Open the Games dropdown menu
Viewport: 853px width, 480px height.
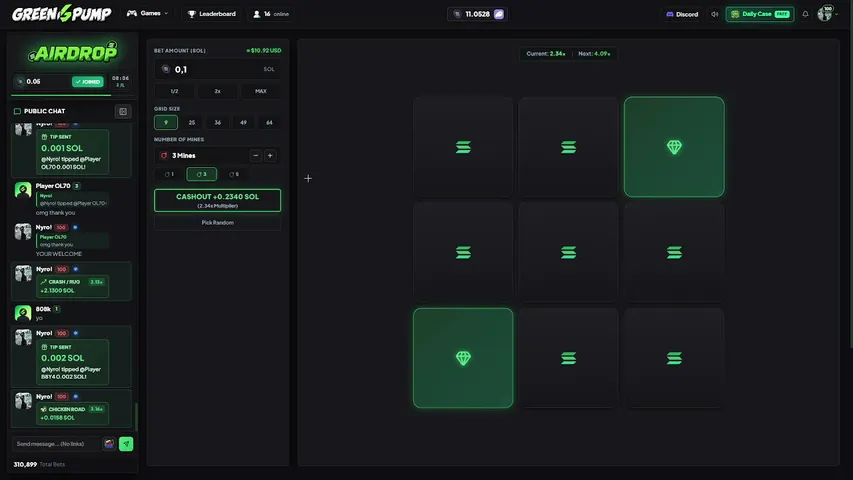coord(147,14)
